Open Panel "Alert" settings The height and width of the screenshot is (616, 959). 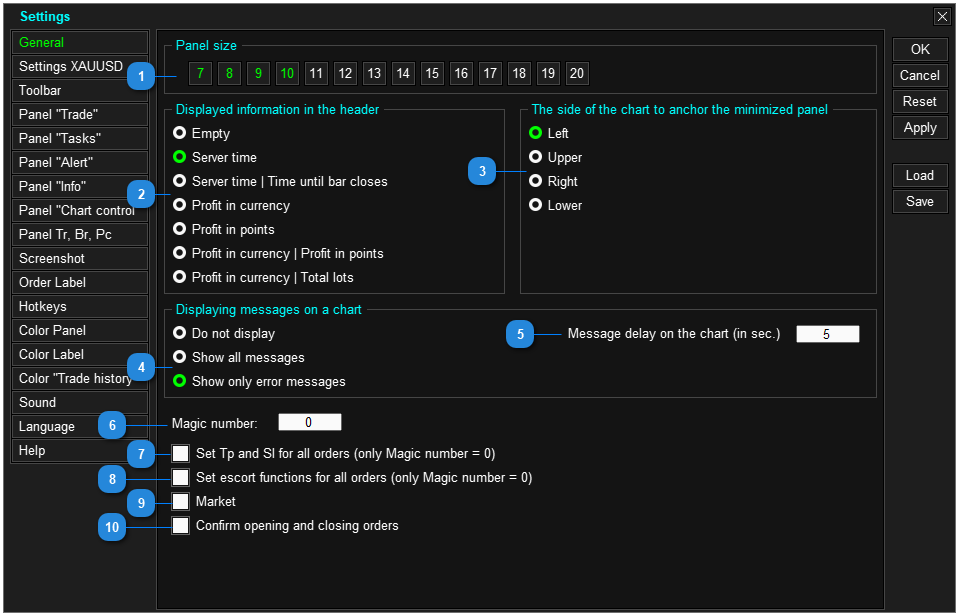[80, 162]
